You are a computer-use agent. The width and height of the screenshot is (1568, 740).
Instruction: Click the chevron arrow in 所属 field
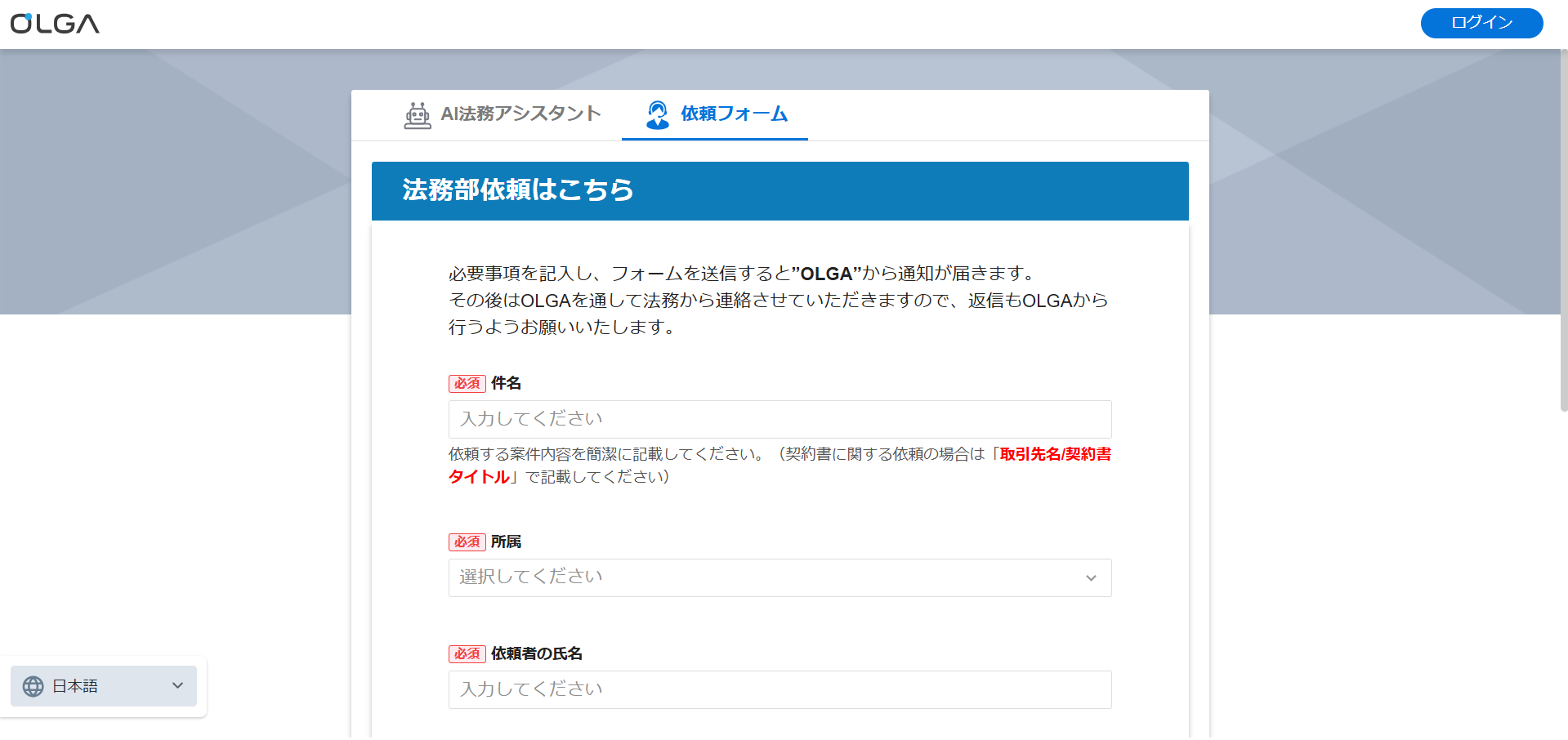pyautogui.click(x=1091, y=578)
